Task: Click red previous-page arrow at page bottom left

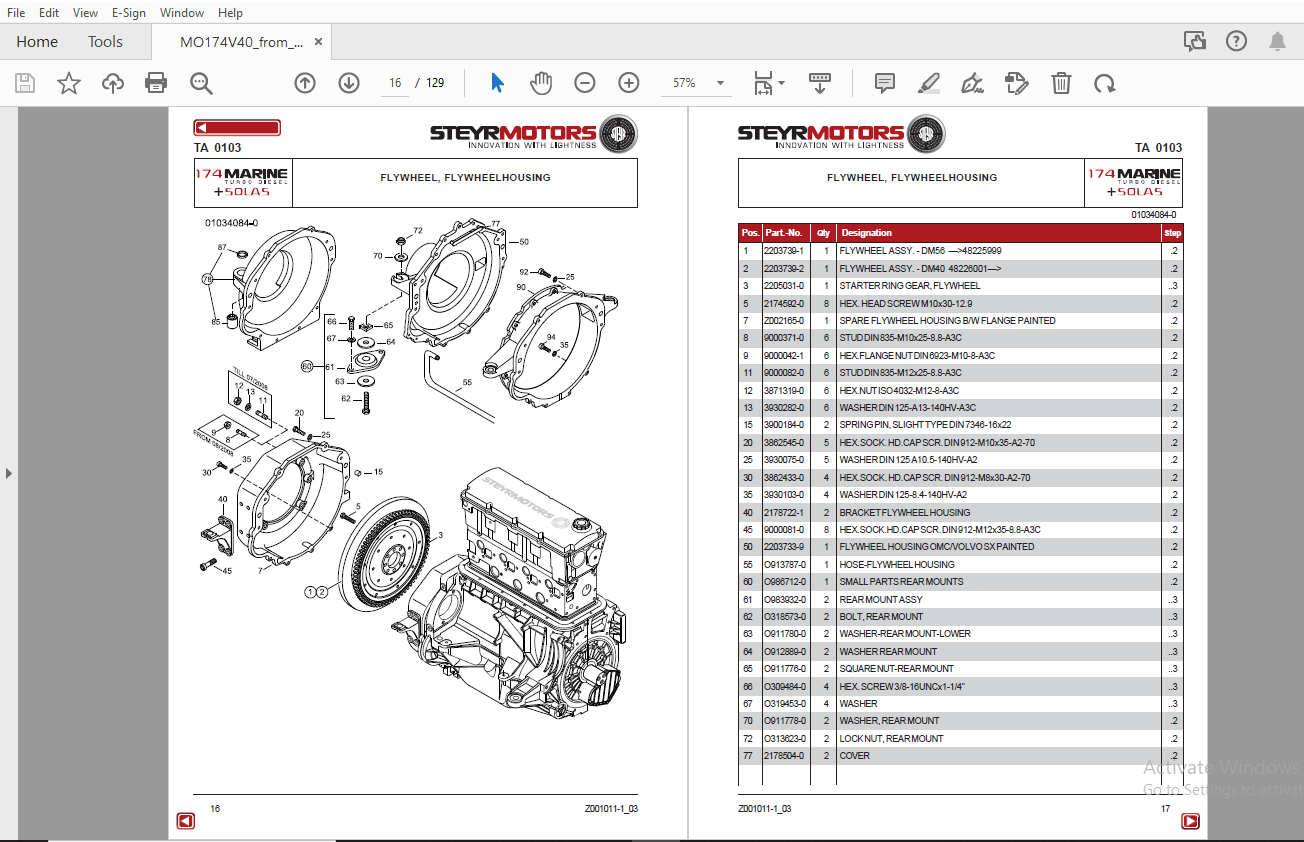Action: 186,821
